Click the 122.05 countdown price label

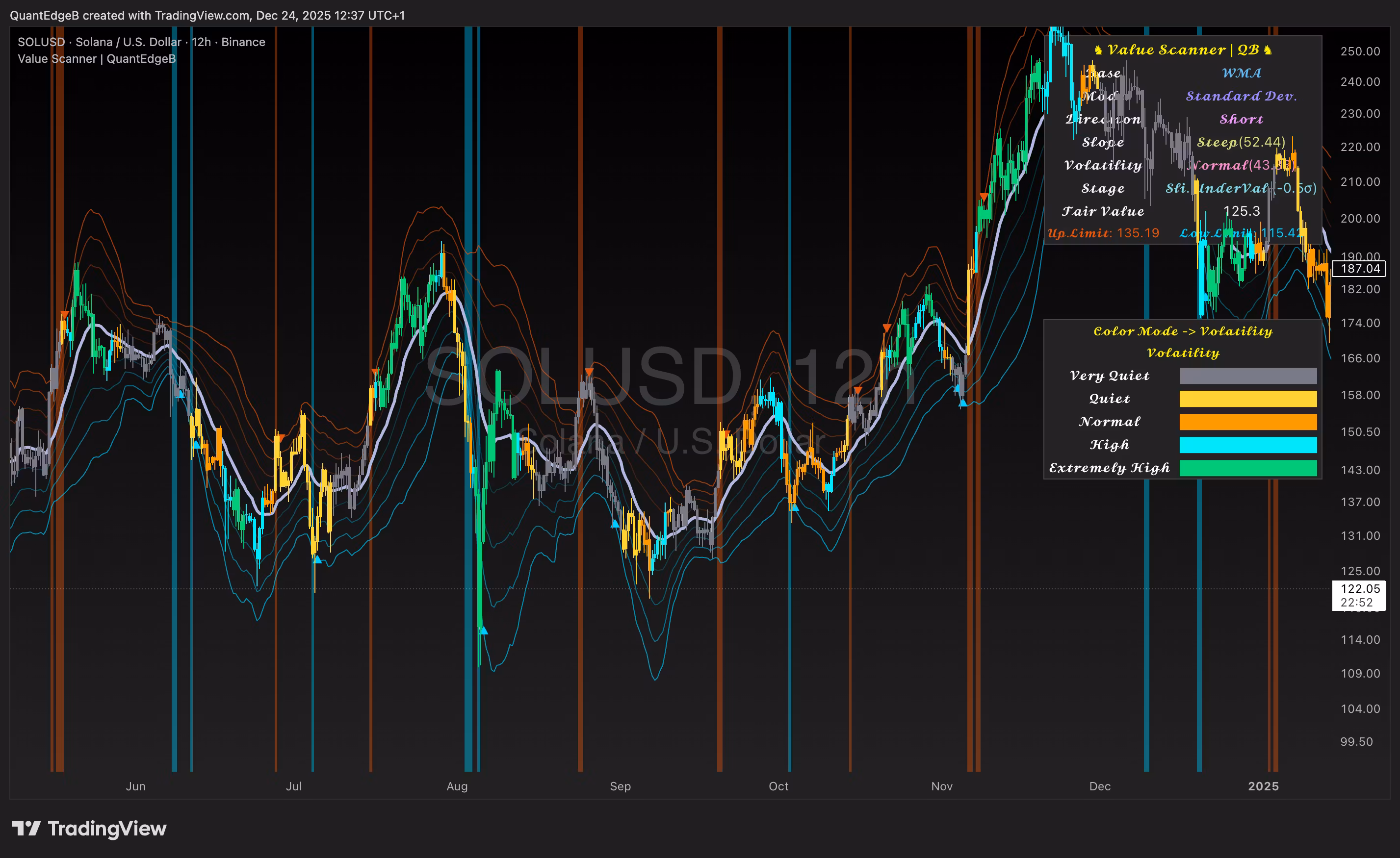coord(1360,589)
